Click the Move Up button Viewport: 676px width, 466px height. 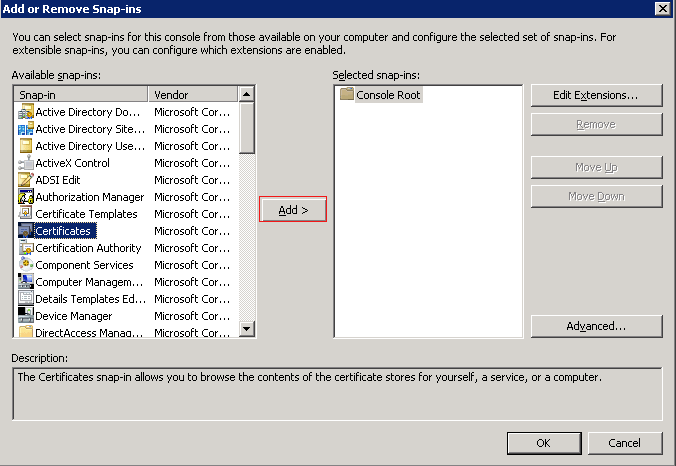(x=597, y=167)
